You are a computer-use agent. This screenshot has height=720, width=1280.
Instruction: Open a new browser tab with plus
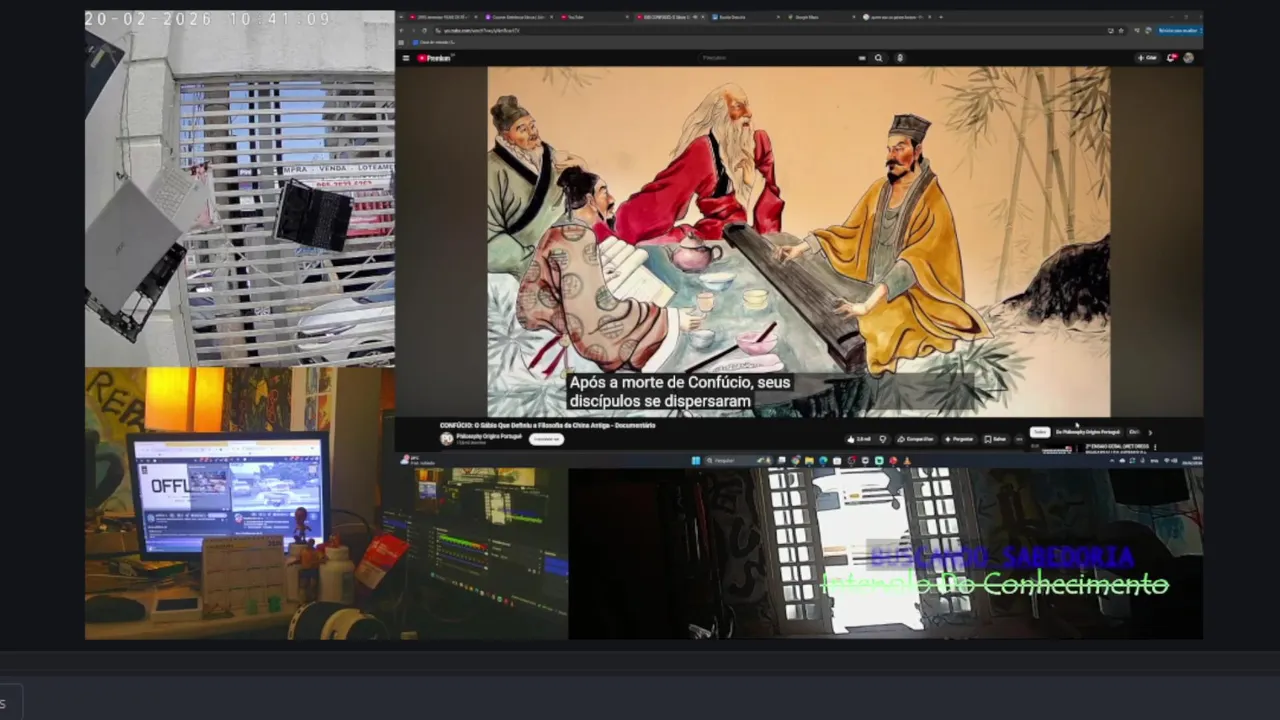pyautogui.click(x=941, y=17)
